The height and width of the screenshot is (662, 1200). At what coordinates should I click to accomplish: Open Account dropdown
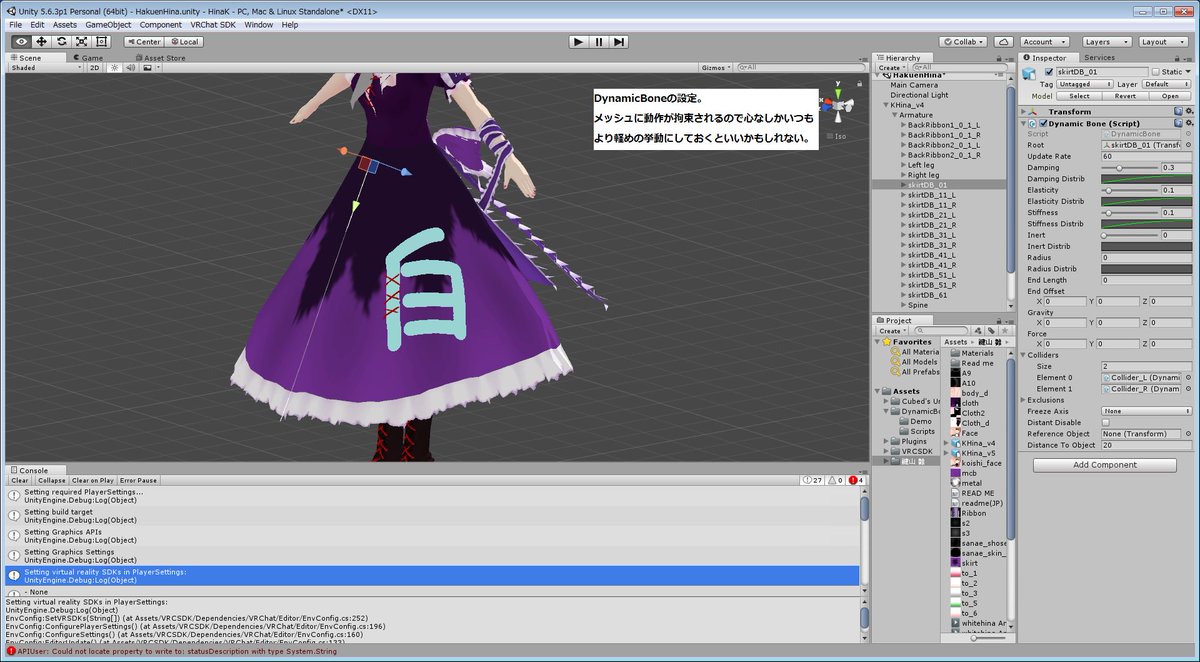1043,42
